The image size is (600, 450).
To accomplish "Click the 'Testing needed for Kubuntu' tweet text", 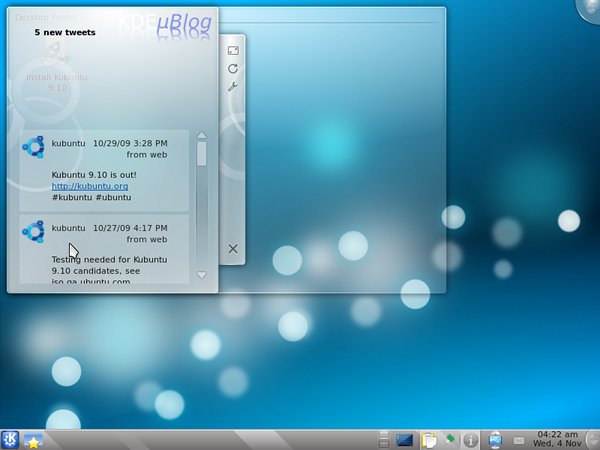I will tap(109, 259).
